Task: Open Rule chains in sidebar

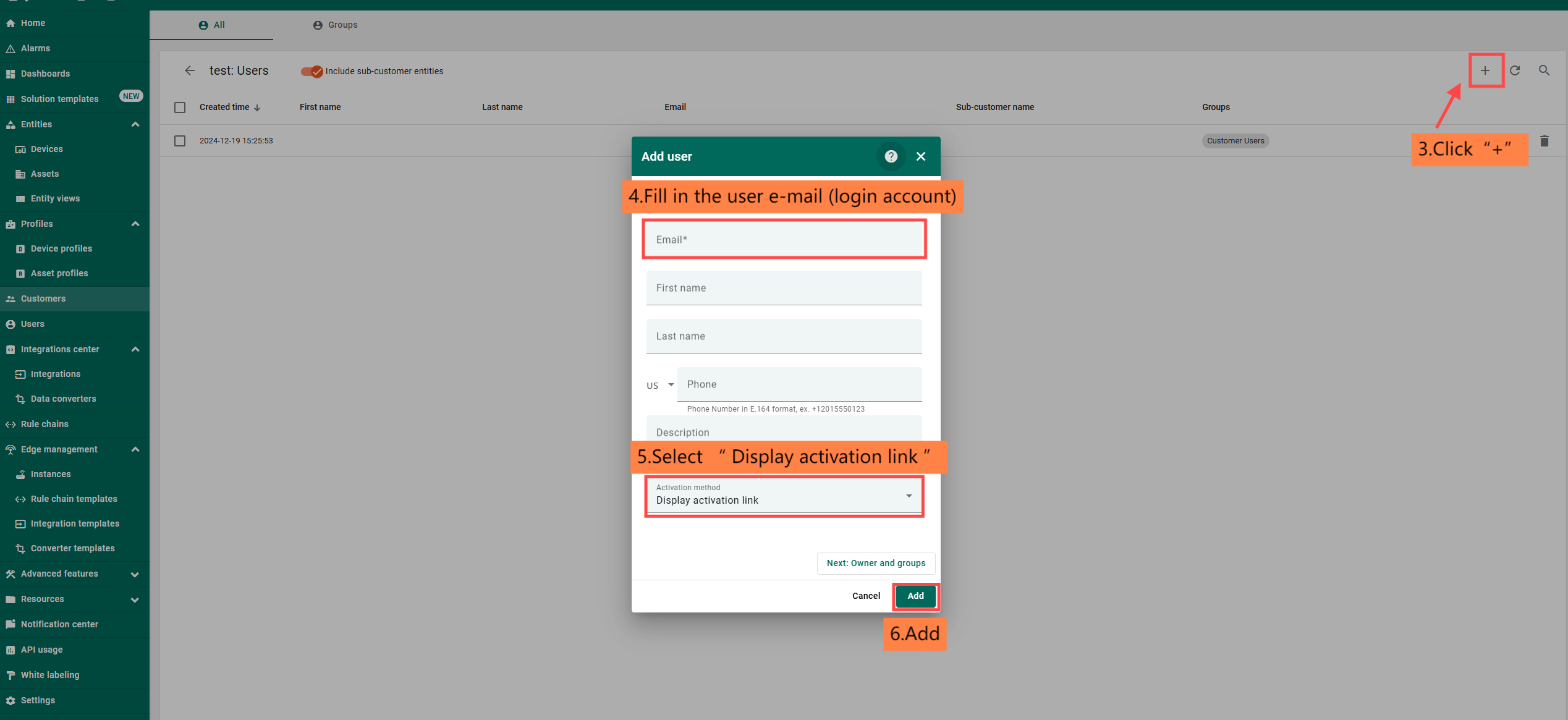Action: click(44, 424)
